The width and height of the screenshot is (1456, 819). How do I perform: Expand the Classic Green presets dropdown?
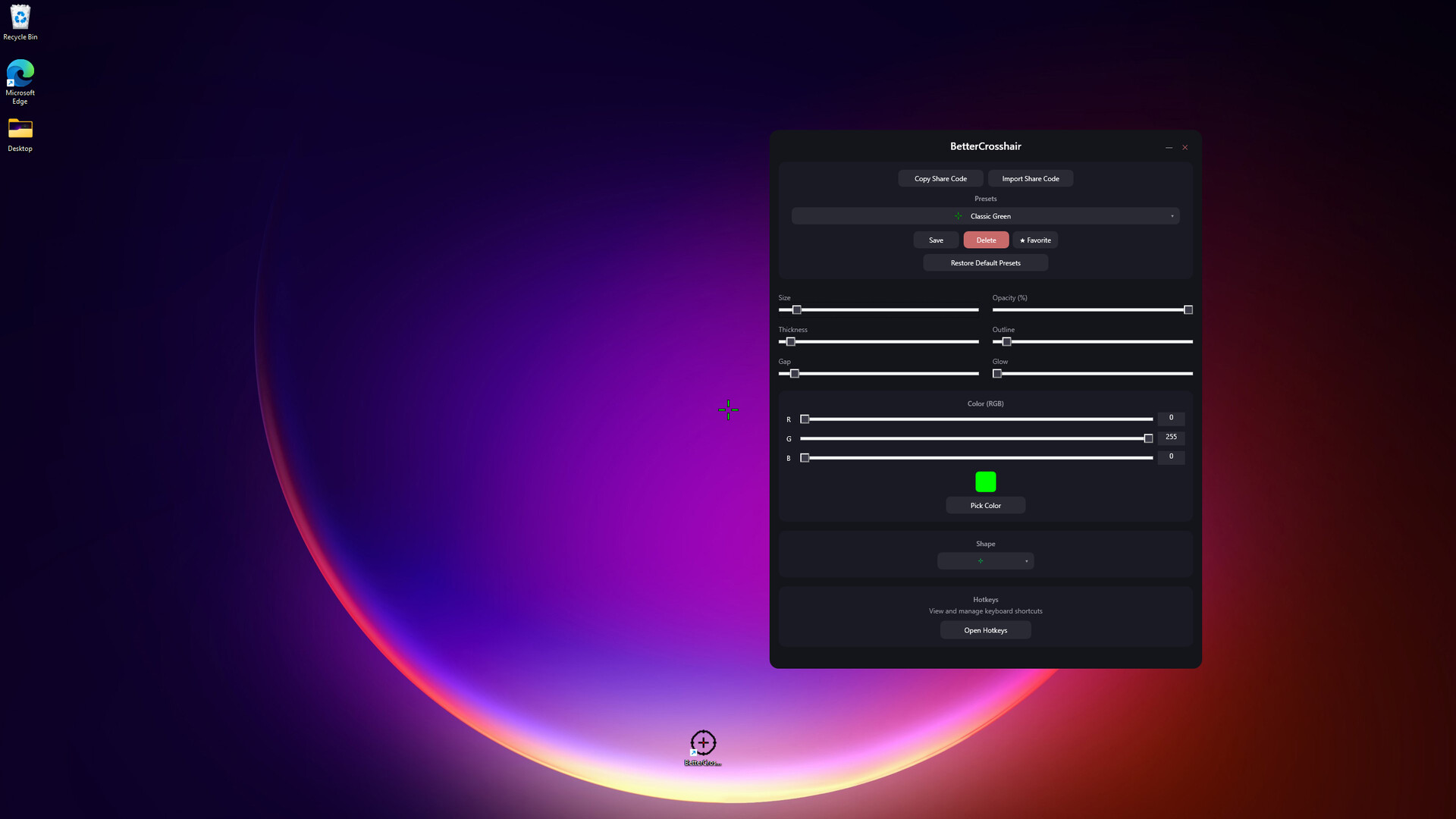pyautogui.click(x=985, y=216)
